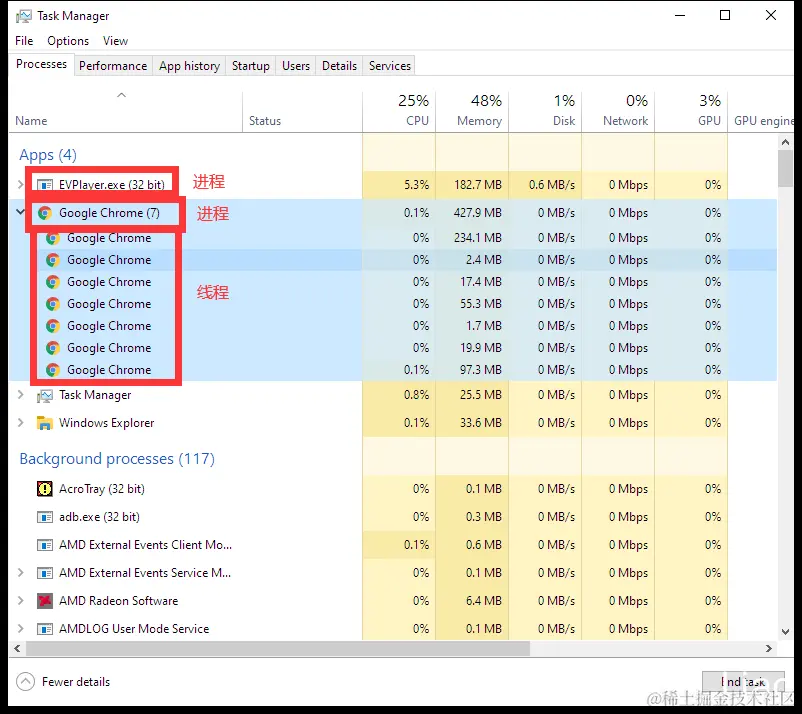Sort by the Name column header
802x714 pixels.
click(125, 113)
